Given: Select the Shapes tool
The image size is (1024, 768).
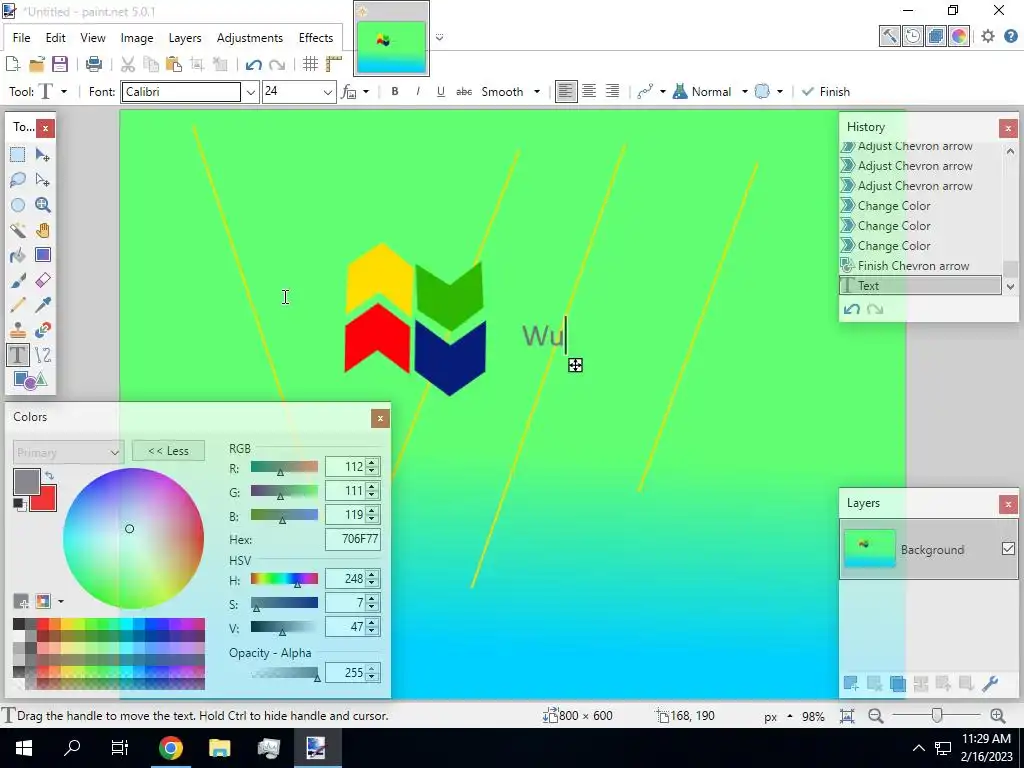Looking at the screenshot, I should [x=30, y=380].
